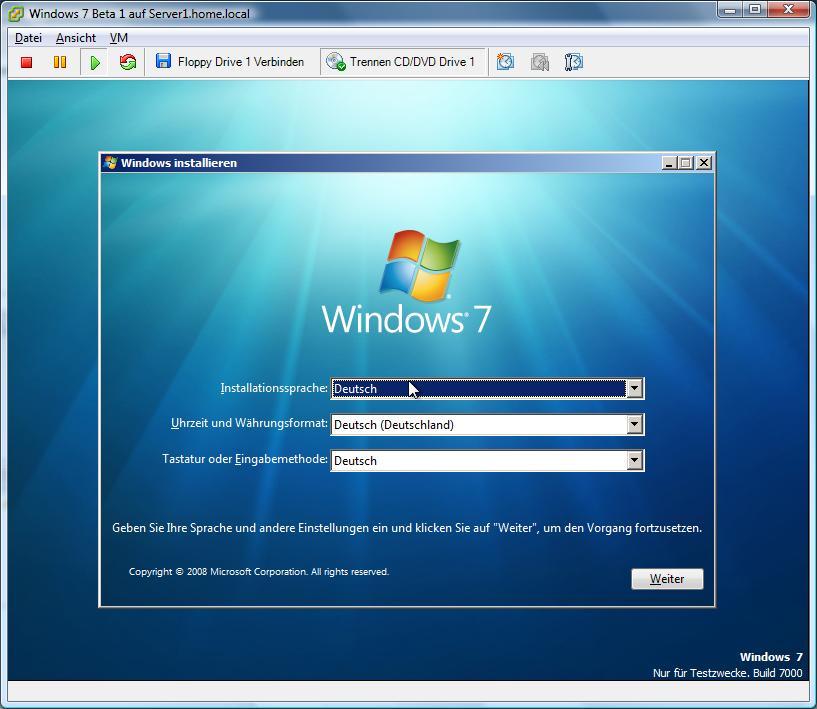The width and height of the screenshot is (817, 709).
Task: Click the Copyright 2008 Microsoft Corporation text
Action: [259, 571]
